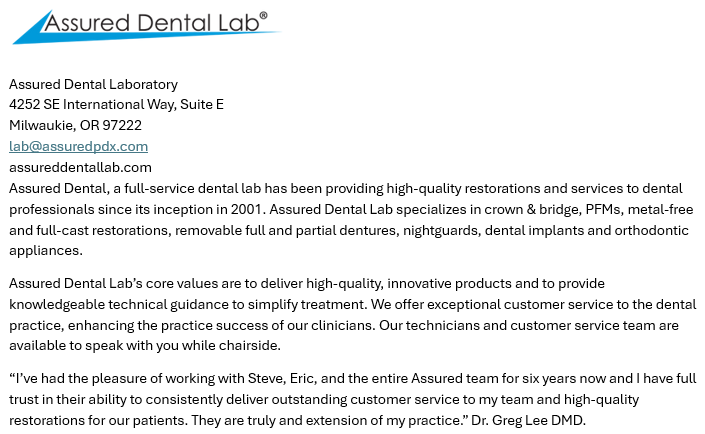This screenshot has width=705, height=434.
Task: Click the Milwaukie, OR 97222 line
Action: coord(75,125)
